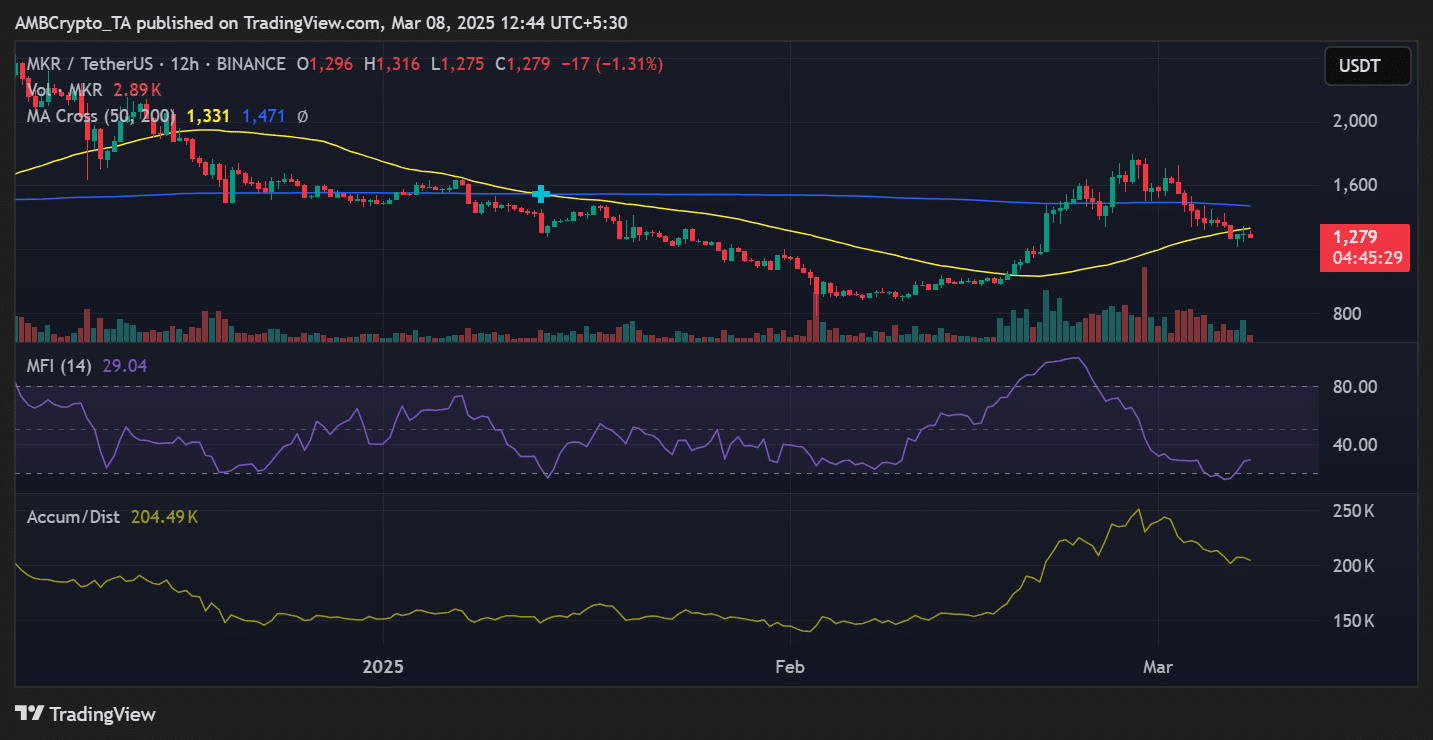Screen dimensions: 1433x740
Task: Open the USDT currency selector
Action: click(1367, 66)
